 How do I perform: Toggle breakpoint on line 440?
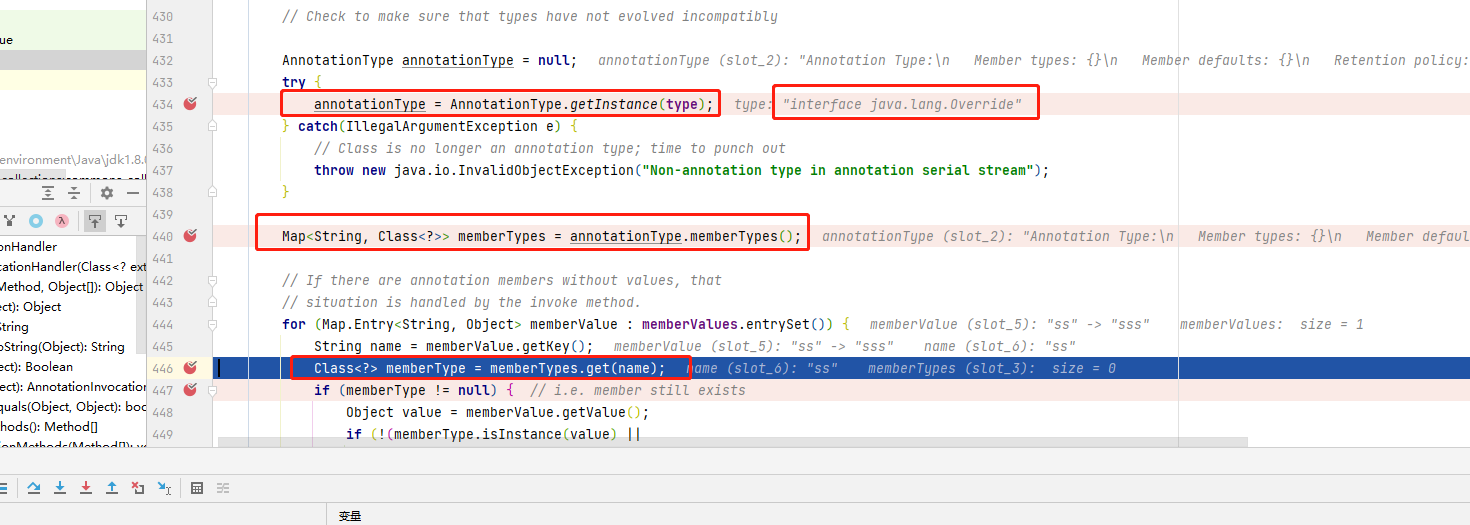190,236
